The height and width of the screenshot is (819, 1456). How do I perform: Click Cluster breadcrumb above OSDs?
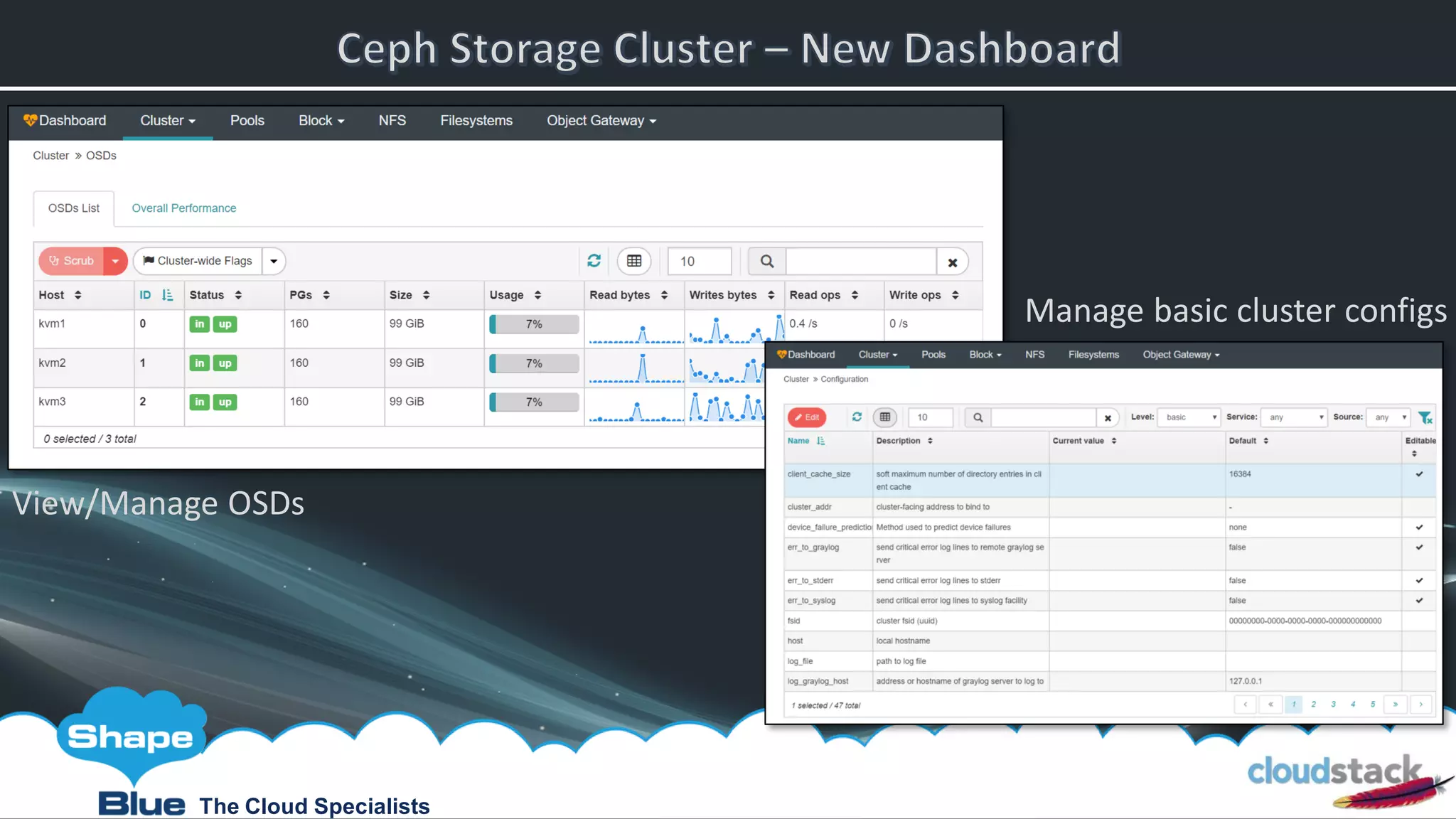51,155
